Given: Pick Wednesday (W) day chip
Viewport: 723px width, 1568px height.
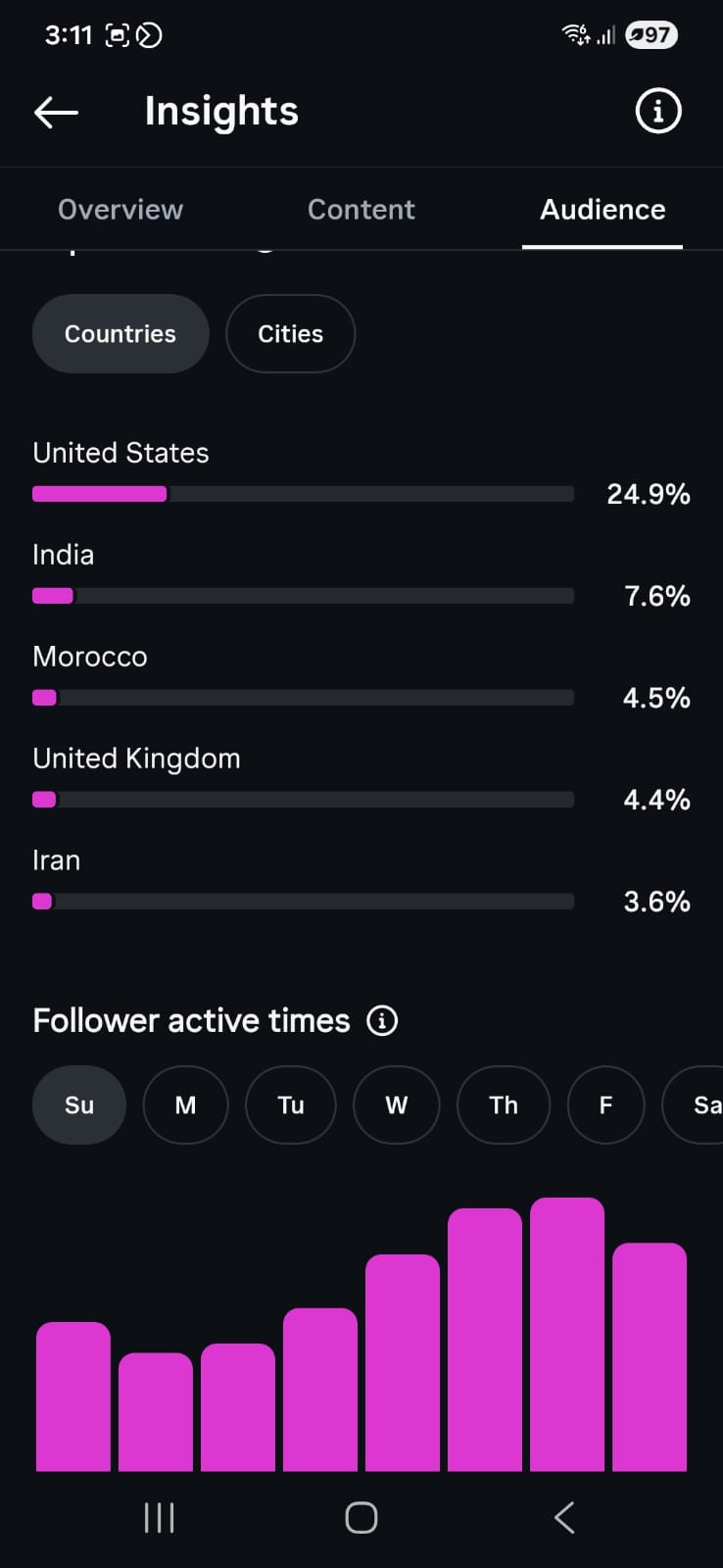Looking at the screenshot, I should tap(397, 1104).
